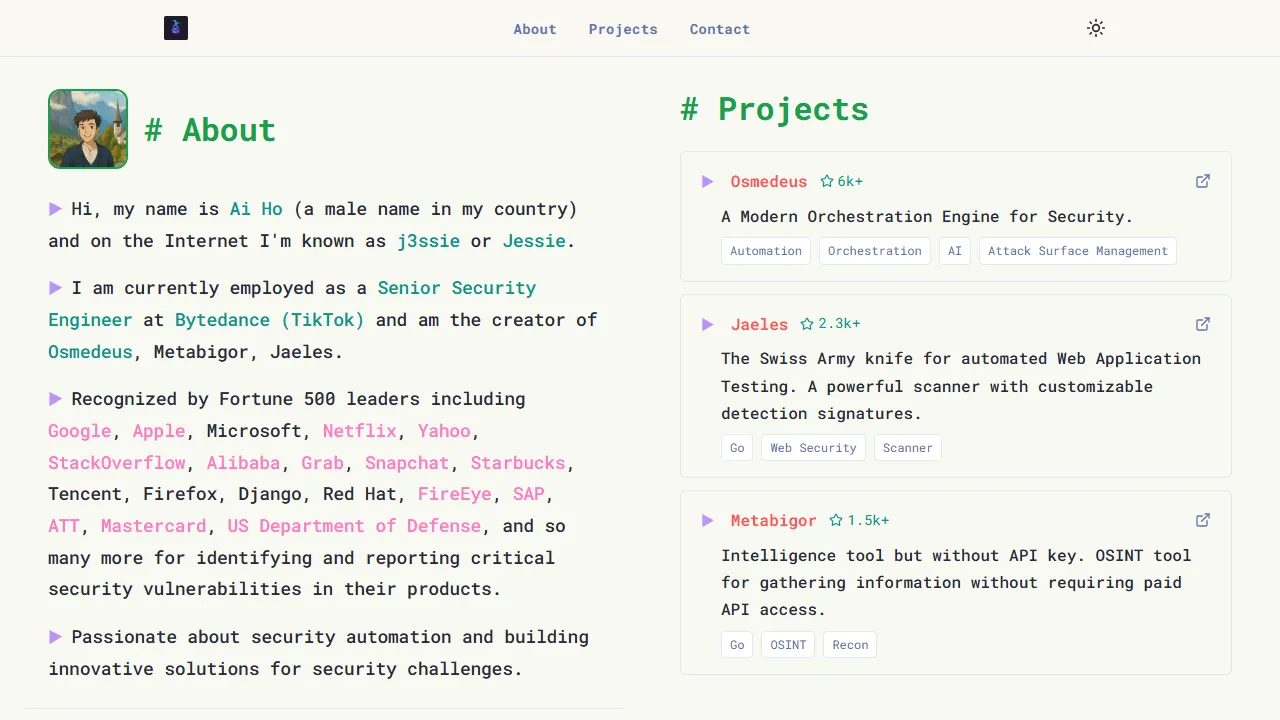Image resolution: width=1280 pixels, height=720 pixels.
Task: Click the arrow bullet before 'Hi, my name'
Action: click(x=56, y=209)
